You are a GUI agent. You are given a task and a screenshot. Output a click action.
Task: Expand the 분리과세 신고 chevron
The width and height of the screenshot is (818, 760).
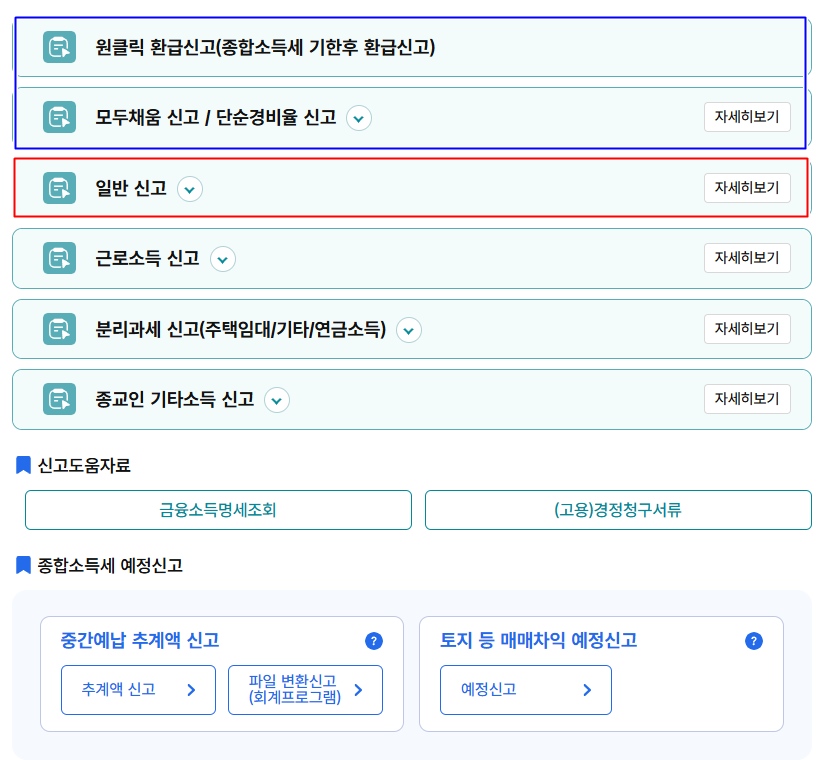click(x=409, y=329)
